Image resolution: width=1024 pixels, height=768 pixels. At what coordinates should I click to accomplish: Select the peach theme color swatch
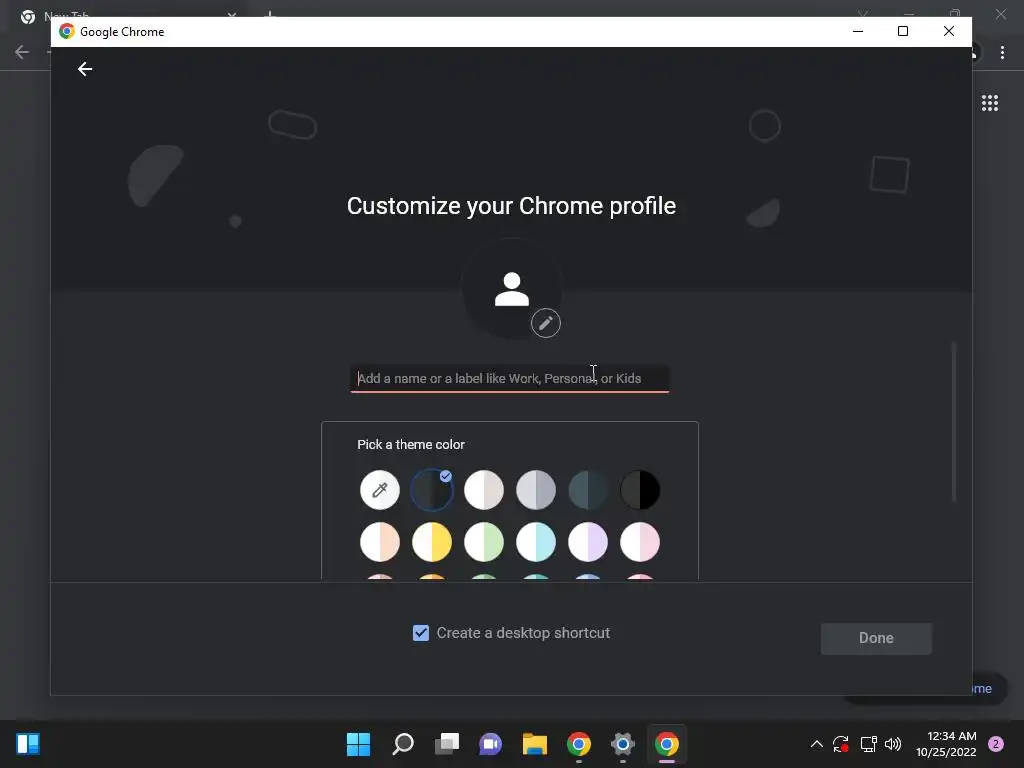click(x=379, y=542)
